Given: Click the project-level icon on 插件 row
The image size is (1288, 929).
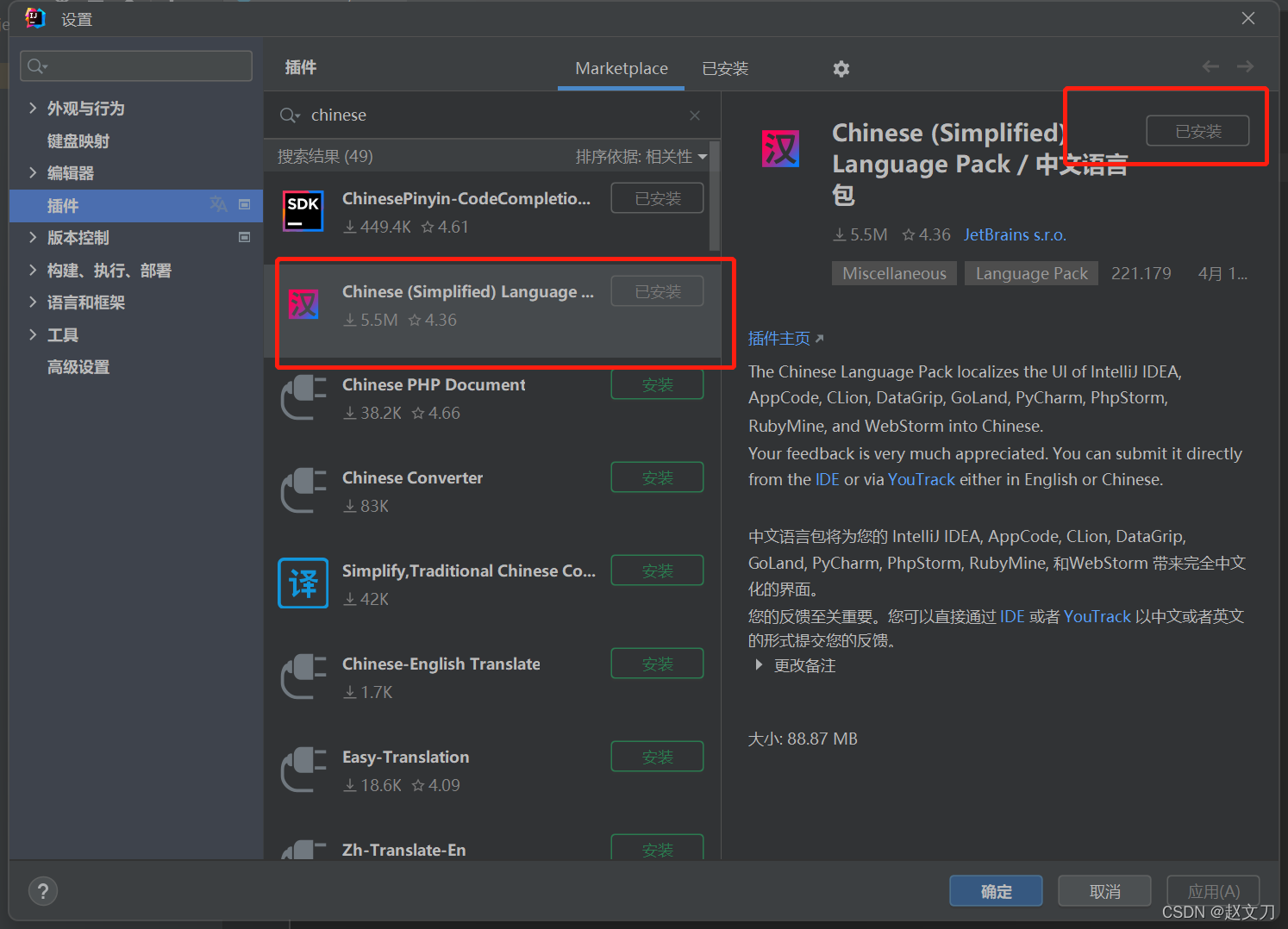Looking at the screenshot, I should [245, 204].
